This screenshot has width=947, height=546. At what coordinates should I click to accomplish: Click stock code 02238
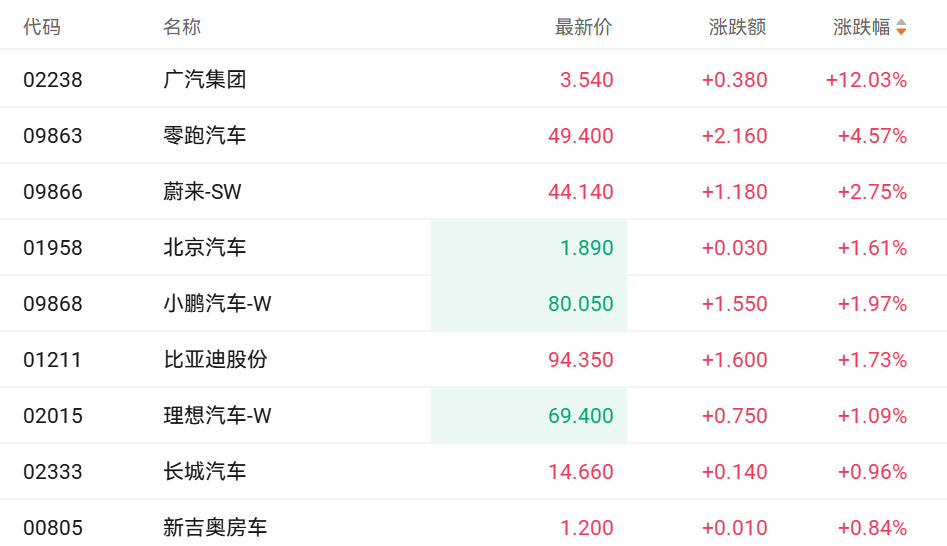click(x=53, y=80)
